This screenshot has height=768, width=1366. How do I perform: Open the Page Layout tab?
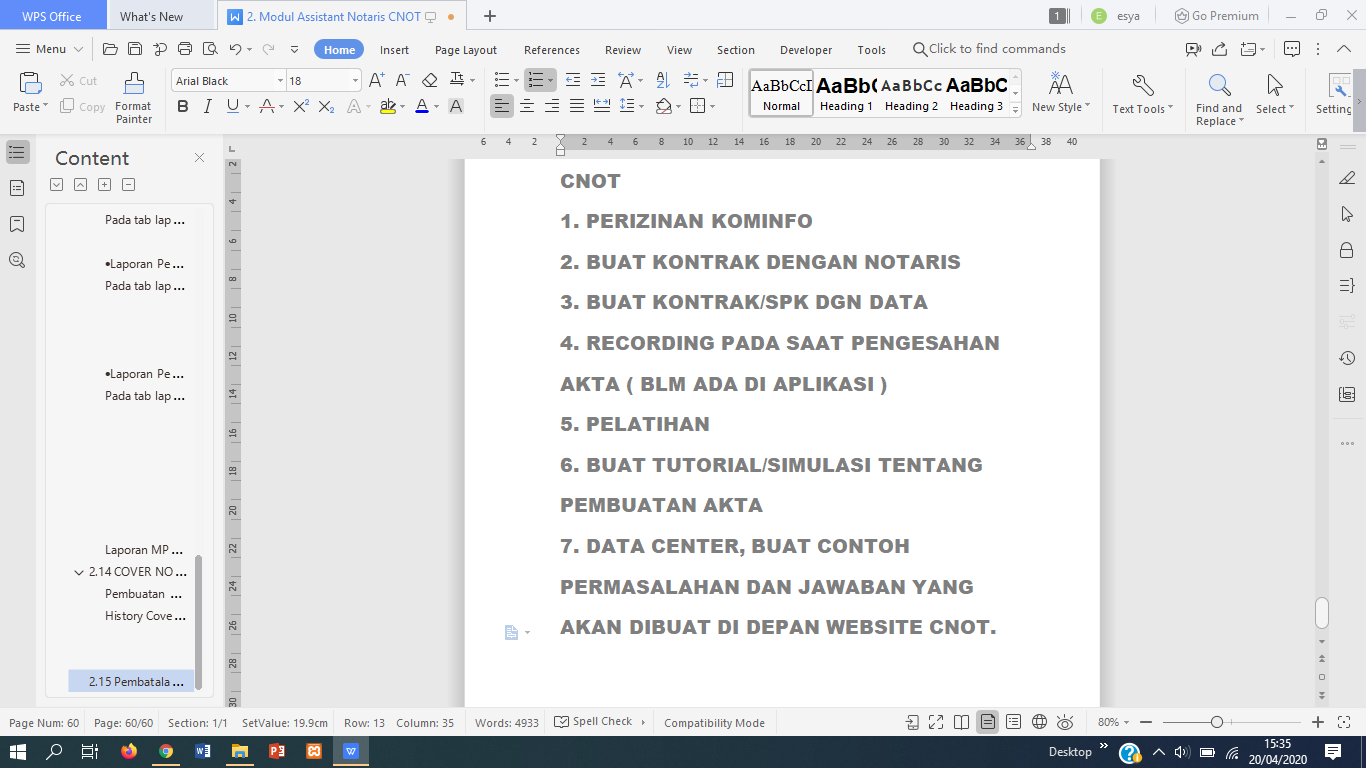point(465,50)
